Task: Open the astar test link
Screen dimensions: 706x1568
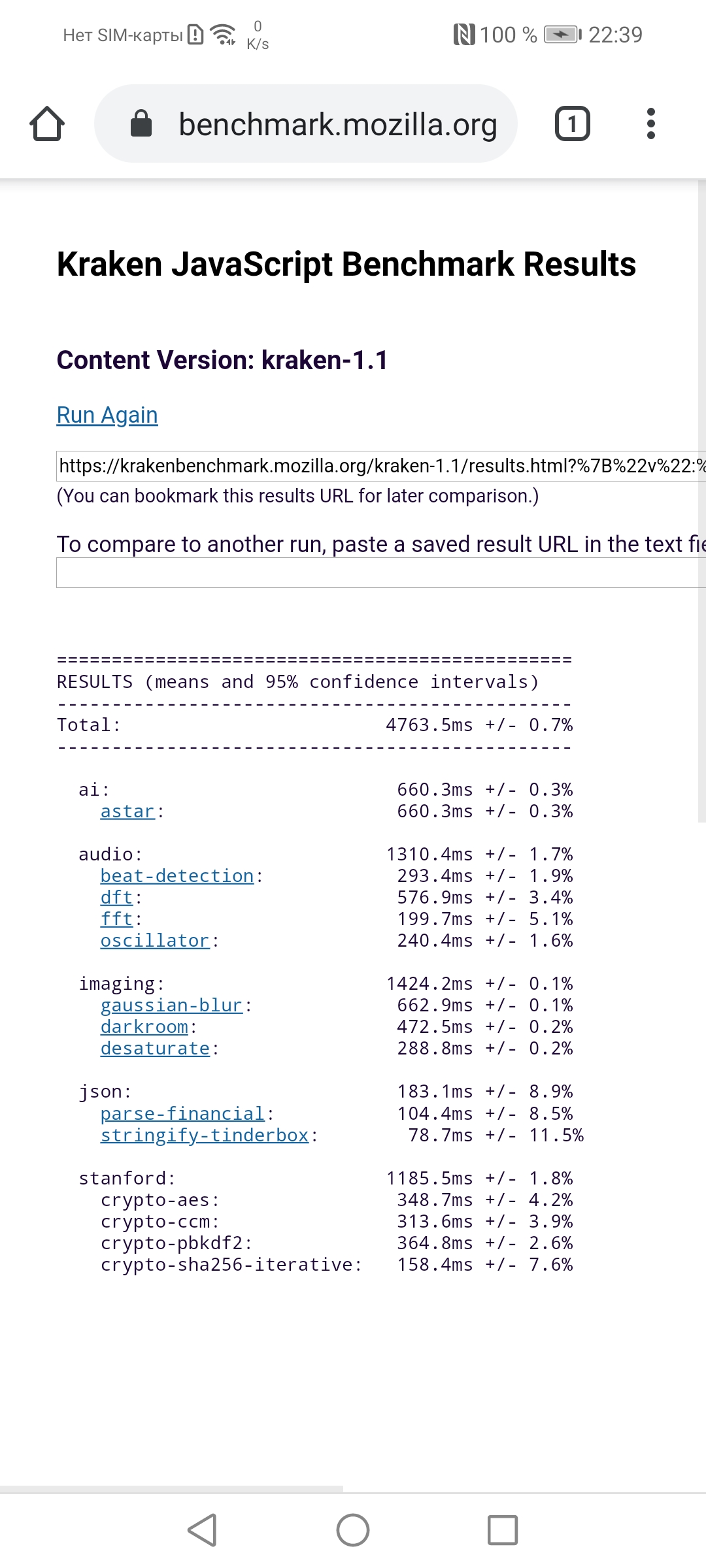Action: pyautogui.click(x=127, y=811)
